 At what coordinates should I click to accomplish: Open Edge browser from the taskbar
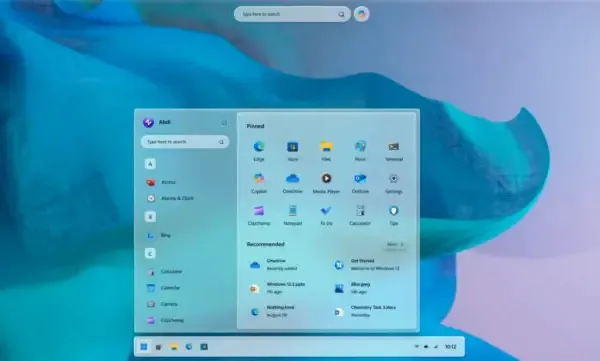click(x=189, y=347)
